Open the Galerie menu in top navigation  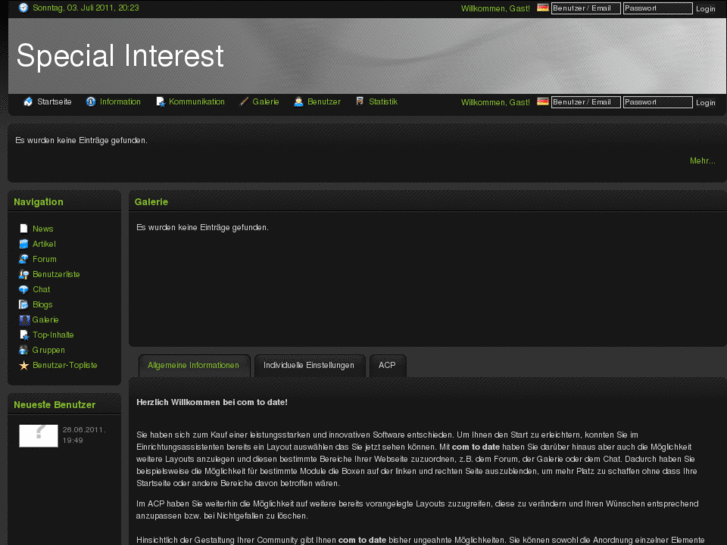tap(266, 102)
